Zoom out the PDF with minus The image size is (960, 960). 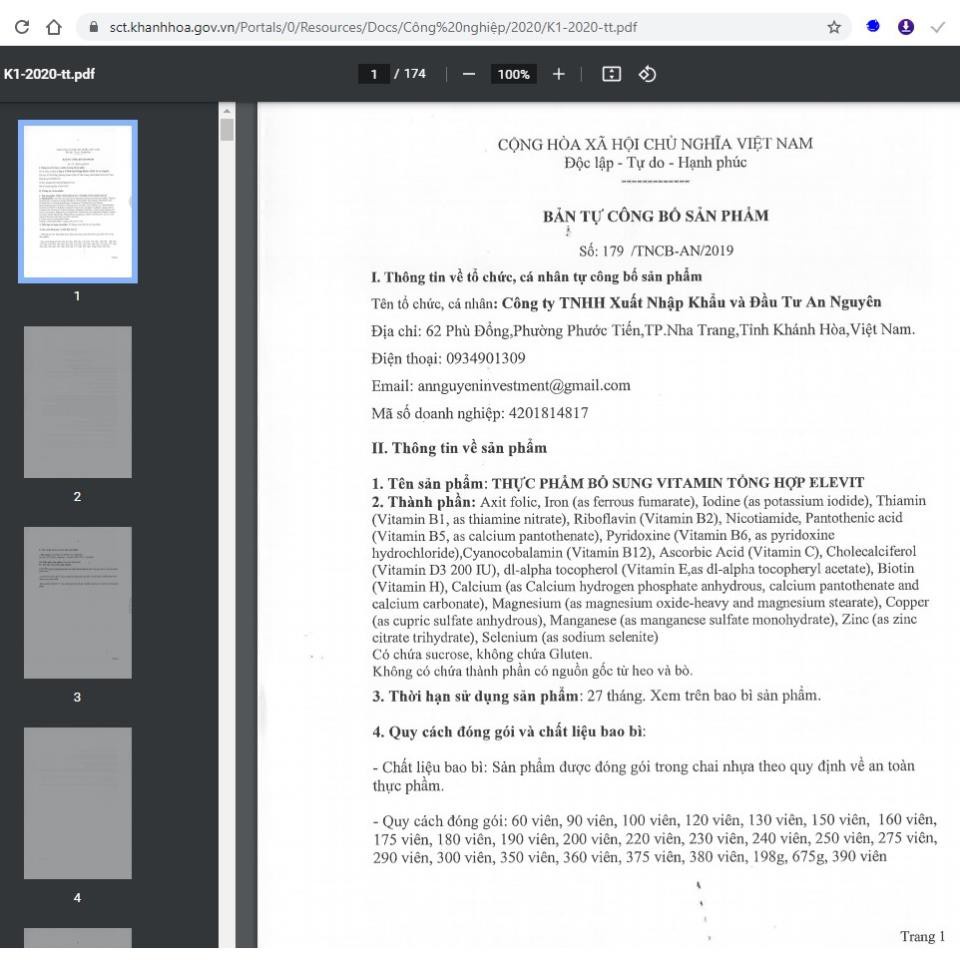pyautogui.click(x=469, y=74)
